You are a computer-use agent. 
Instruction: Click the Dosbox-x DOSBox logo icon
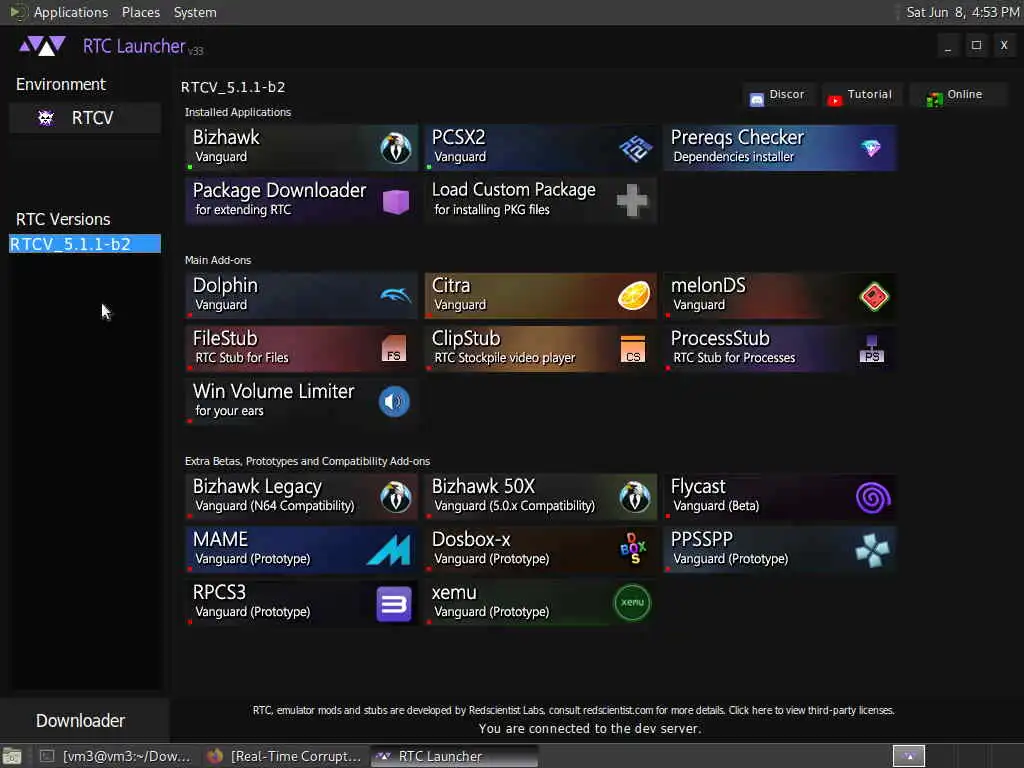[x=633, y=549]
